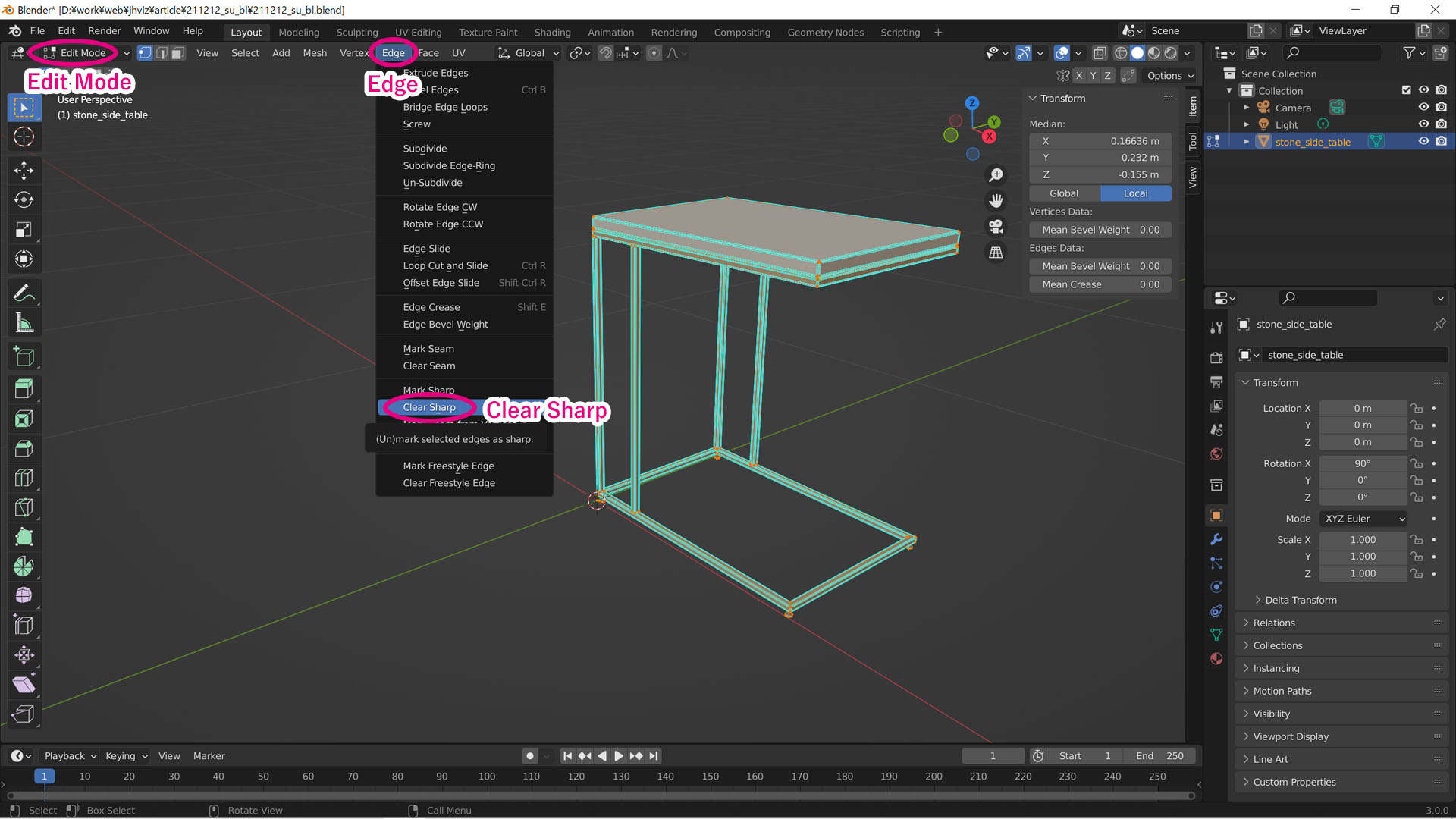Select the Extrude Region tool
Image resolution: width=1456 pixels, height=819 pixels.
coord(24,389)
